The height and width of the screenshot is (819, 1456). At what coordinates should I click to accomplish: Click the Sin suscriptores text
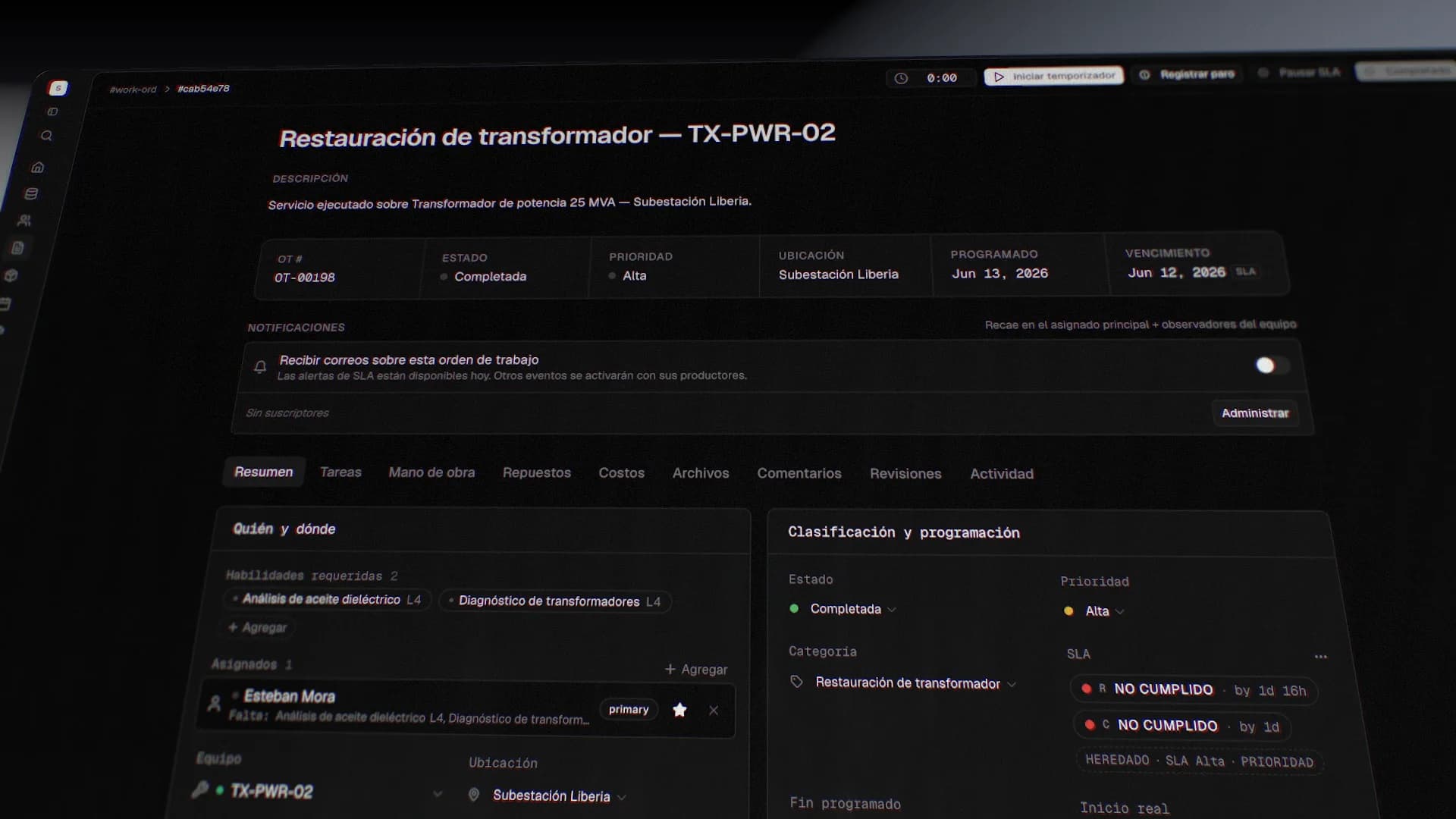(x=287, y=413)
